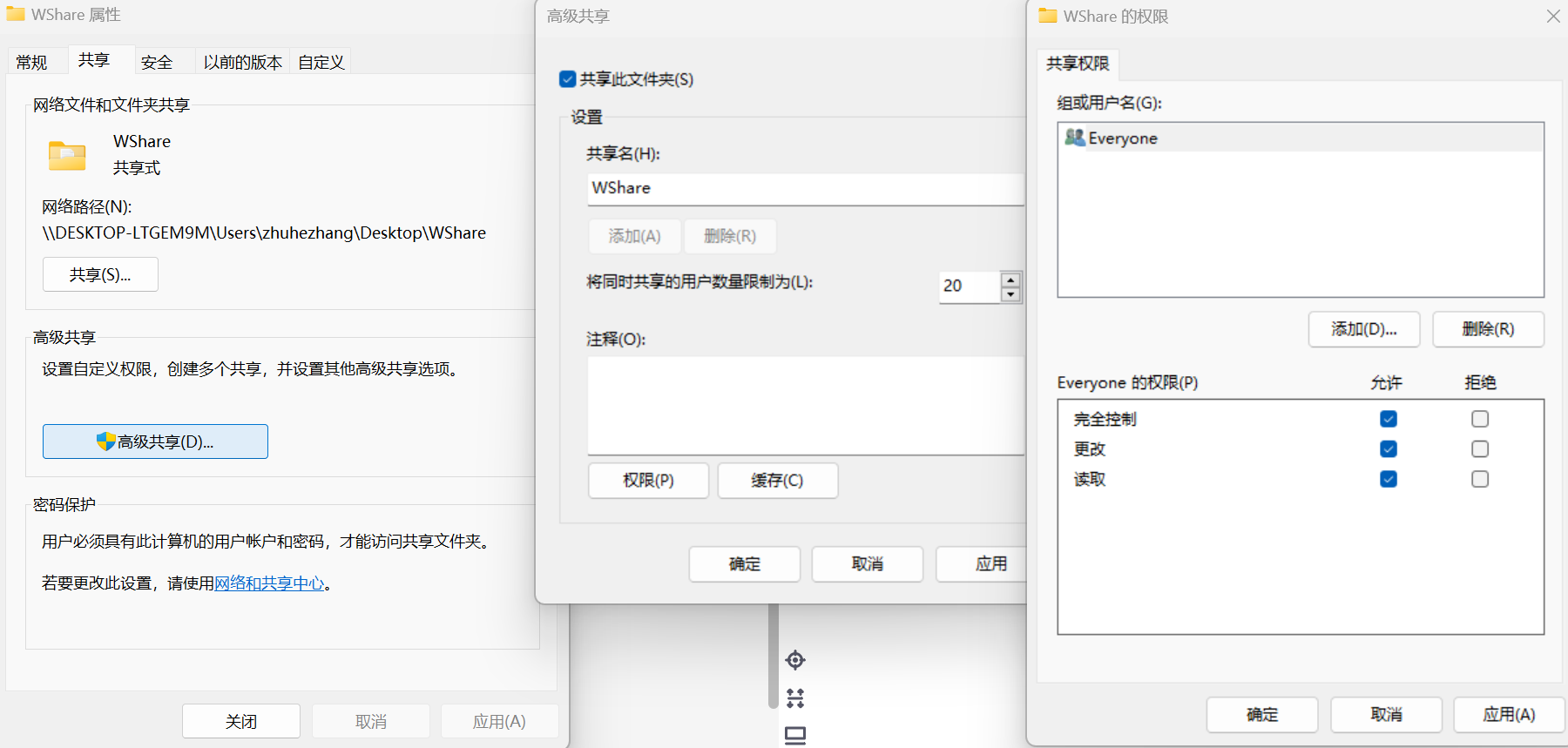The image size is (1568, 748).
Task: Click the network path \\DESKTOP-LTGEM9M text
Action: click(x=264, y=232)
